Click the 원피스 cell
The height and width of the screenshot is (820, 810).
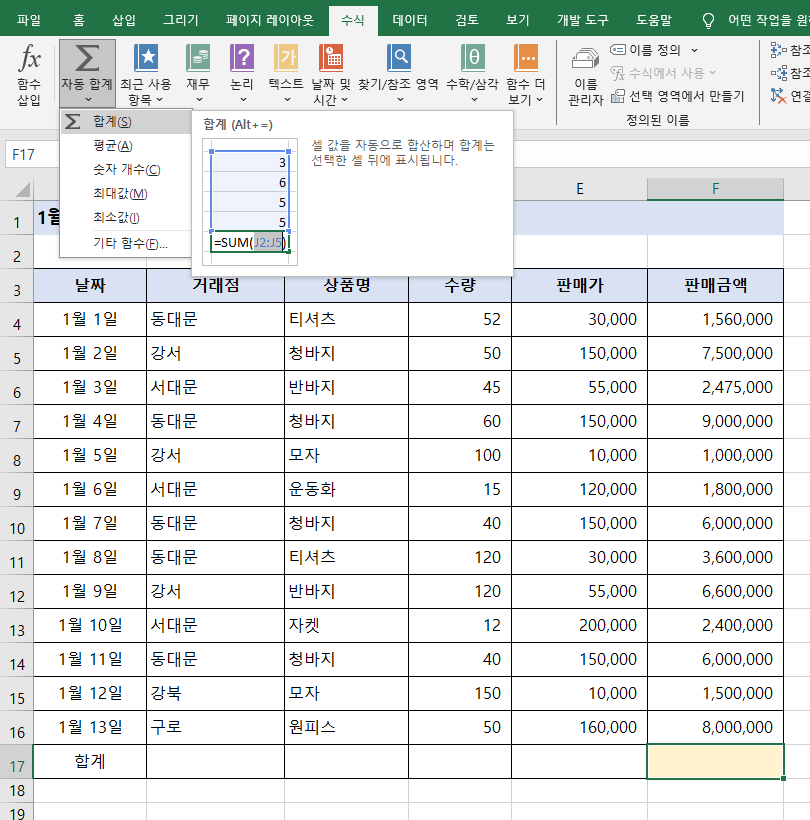(x=347, y=727)
